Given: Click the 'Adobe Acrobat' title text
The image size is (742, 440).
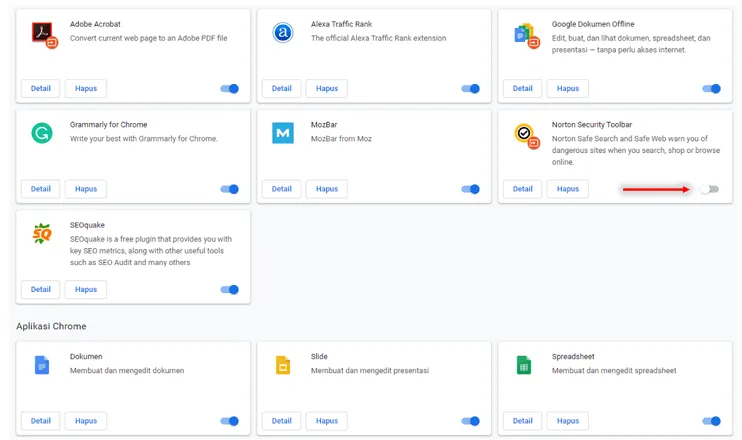Looking at the screenshot, I should click(x=95, y=24).
